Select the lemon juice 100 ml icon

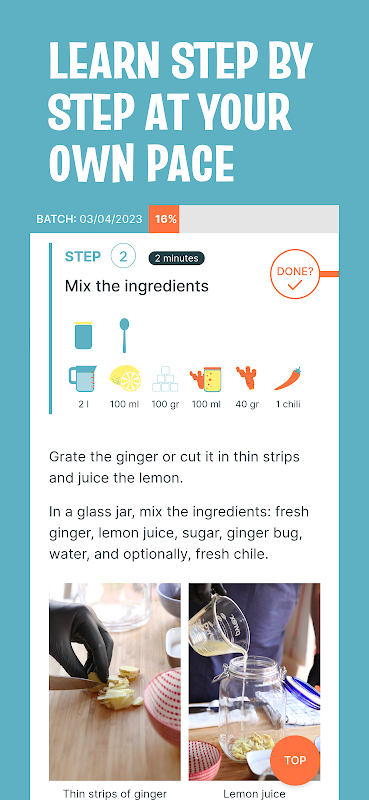[125, 379]
